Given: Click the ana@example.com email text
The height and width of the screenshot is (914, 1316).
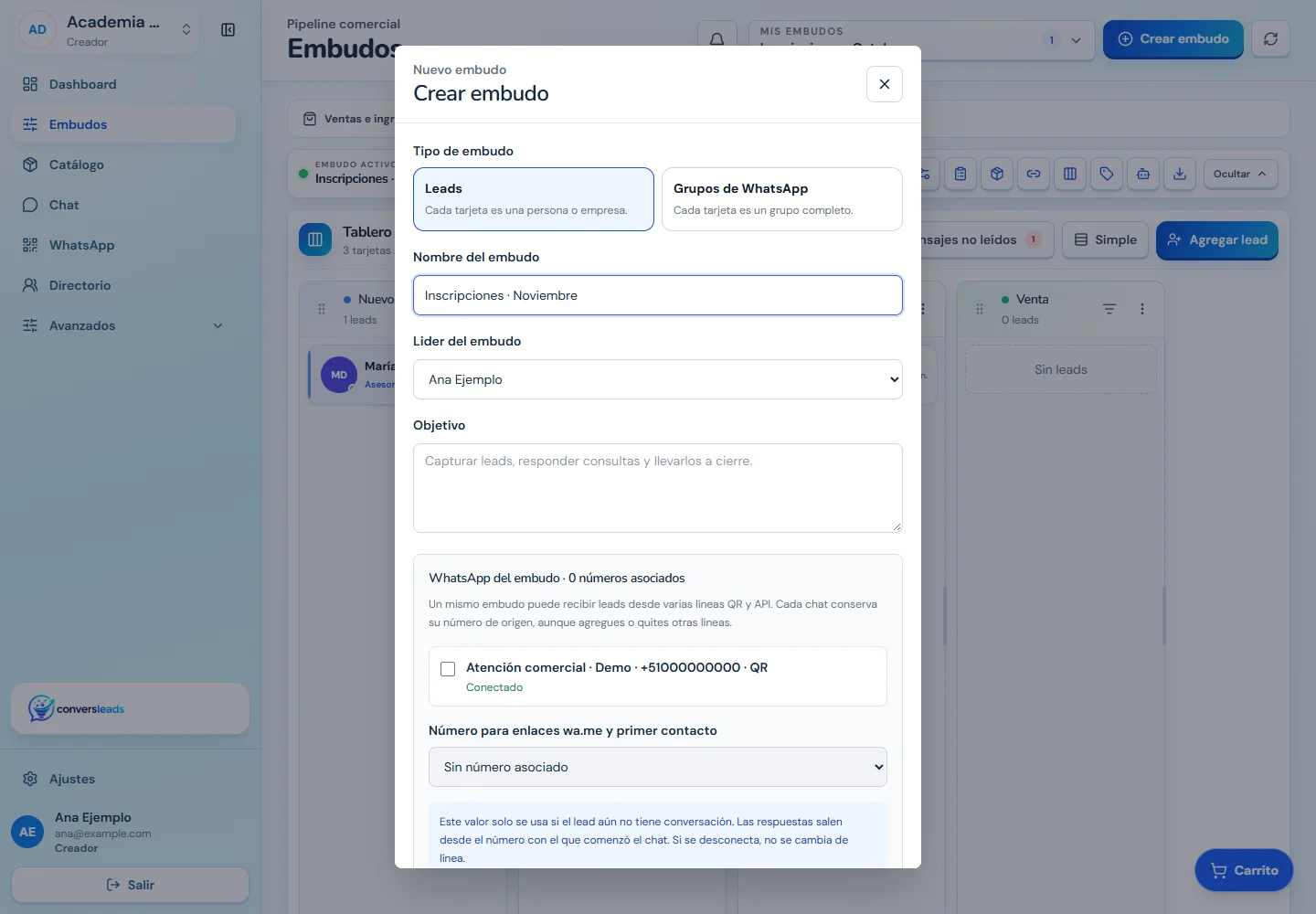Looking at the screenshot, I should point(103,834).
